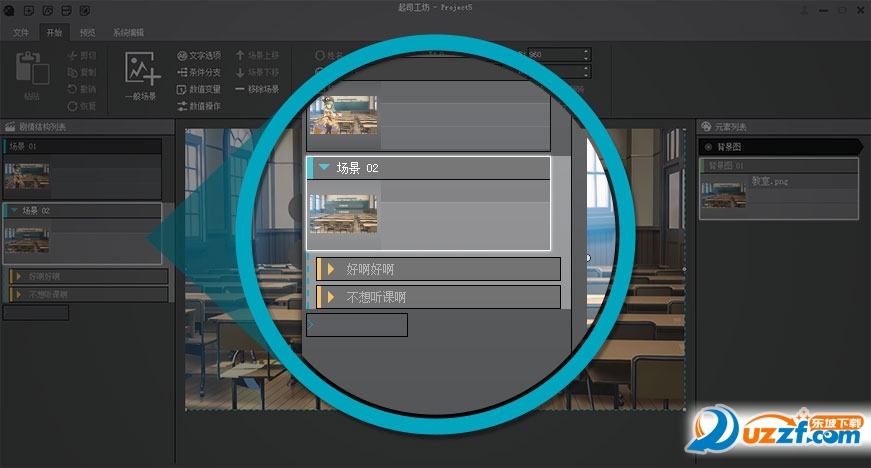Screen dimensions: 871x468
Task: Open the 文件 menu tab
Action: point(20,32)
